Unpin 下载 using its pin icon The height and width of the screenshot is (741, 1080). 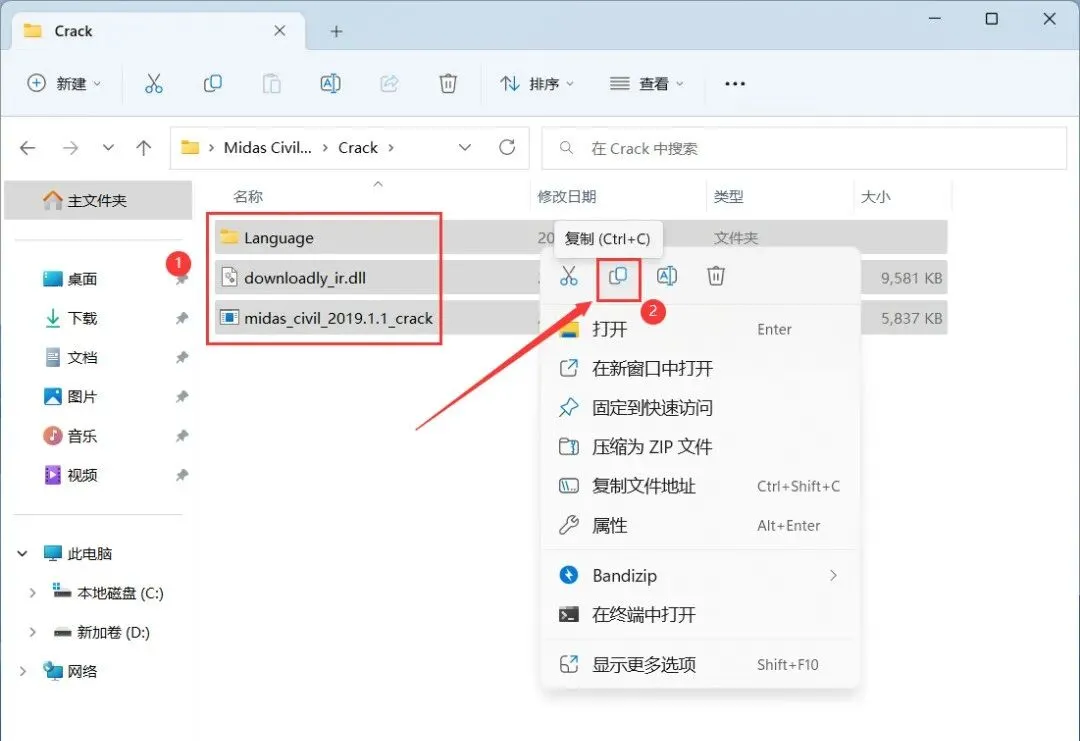point(182,318)
